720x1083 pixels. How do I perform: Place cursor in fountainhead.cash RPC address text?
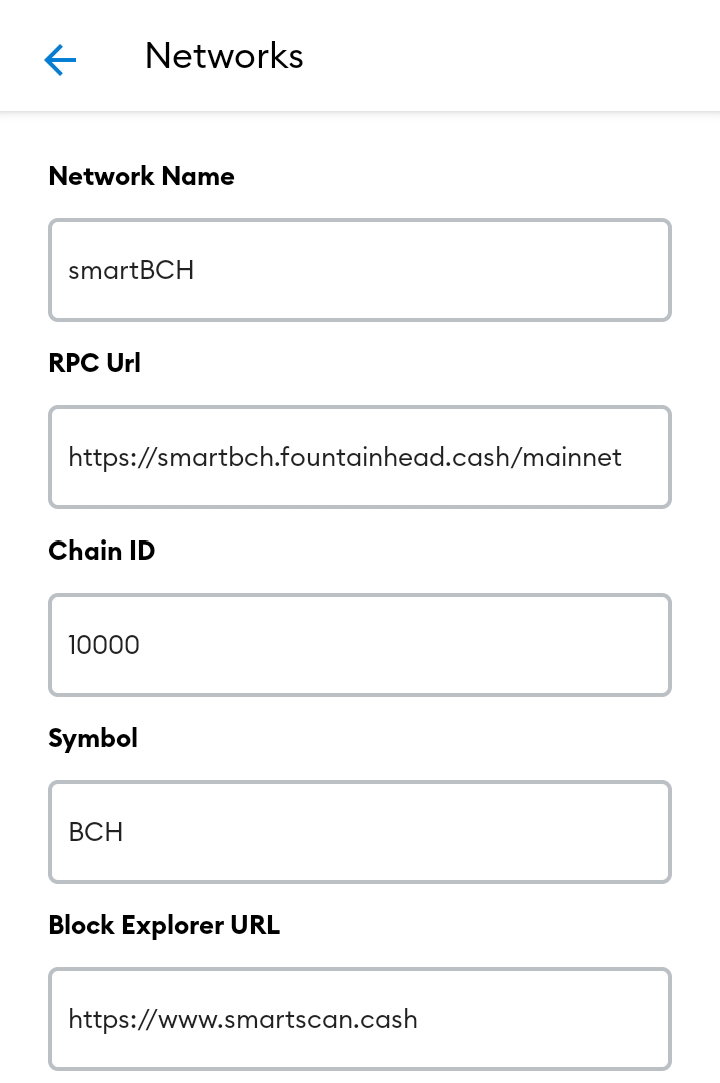(x=345, y=457)
